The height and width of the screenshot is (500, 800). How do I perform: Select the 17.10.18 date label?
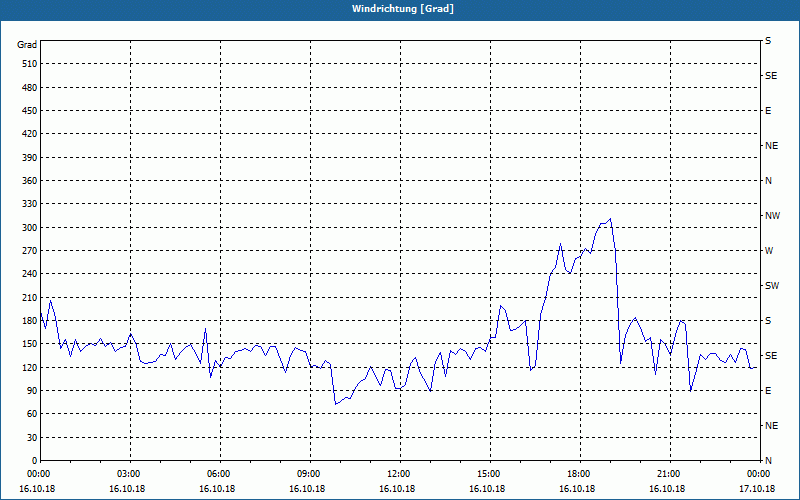point(757,489)
